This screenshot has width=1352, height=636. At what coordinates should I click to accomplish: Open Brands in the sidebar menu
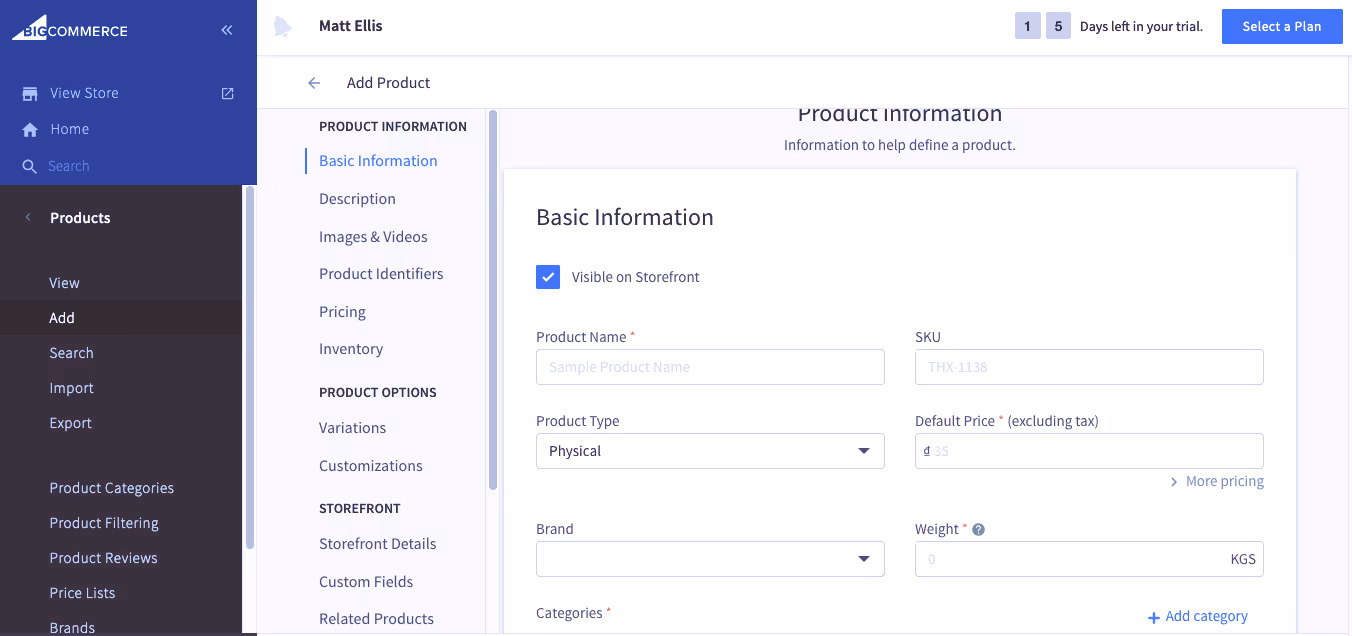[72, 627]
